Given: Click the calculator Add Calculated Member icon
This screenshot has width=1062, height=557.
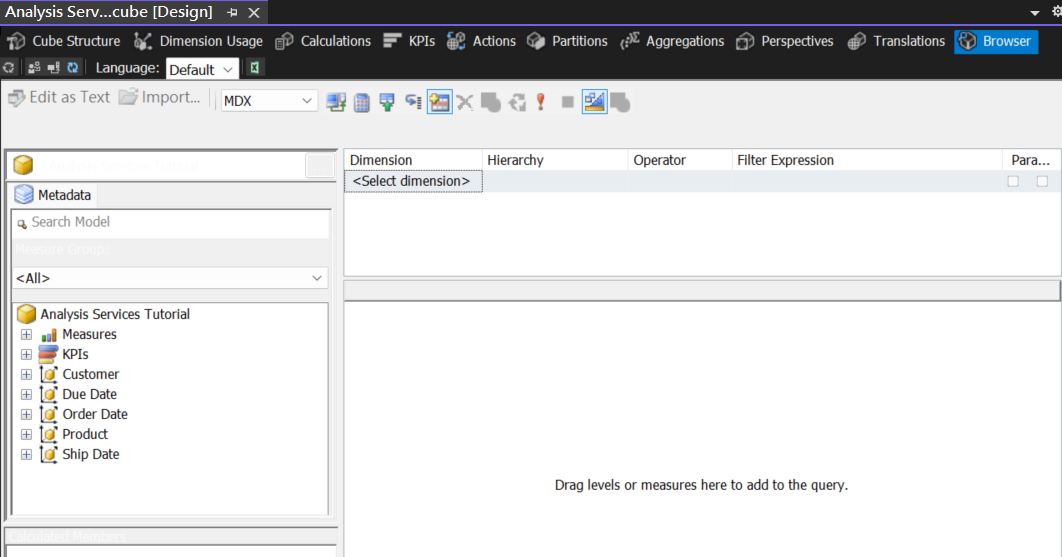Looking at the screenshot, I should pyautogui.click(x=362, y=102).
